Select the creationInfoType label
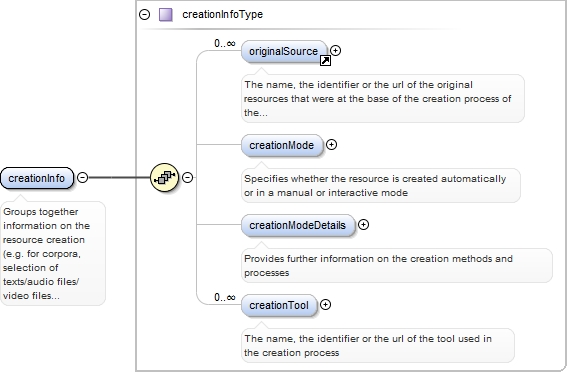The width and height of the screenshot is (568, 373). pos(222,14)
